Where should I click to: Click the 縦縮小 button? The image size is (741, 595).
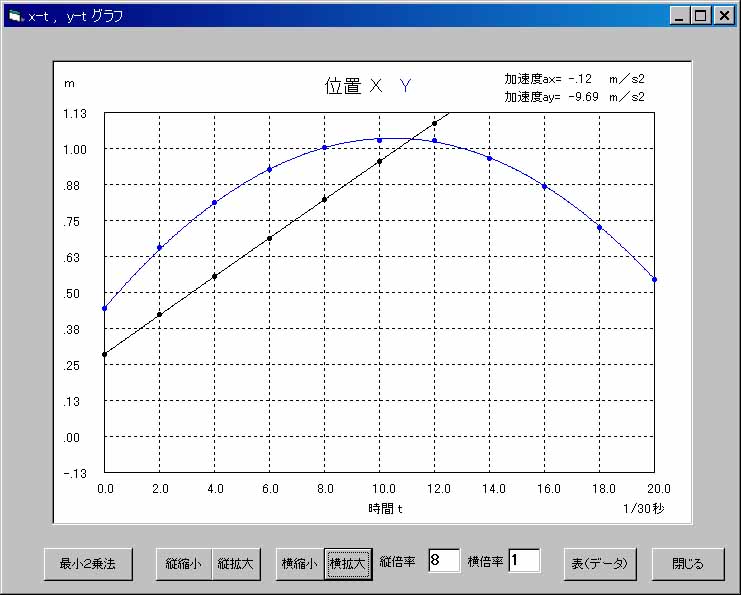[183, 564]
